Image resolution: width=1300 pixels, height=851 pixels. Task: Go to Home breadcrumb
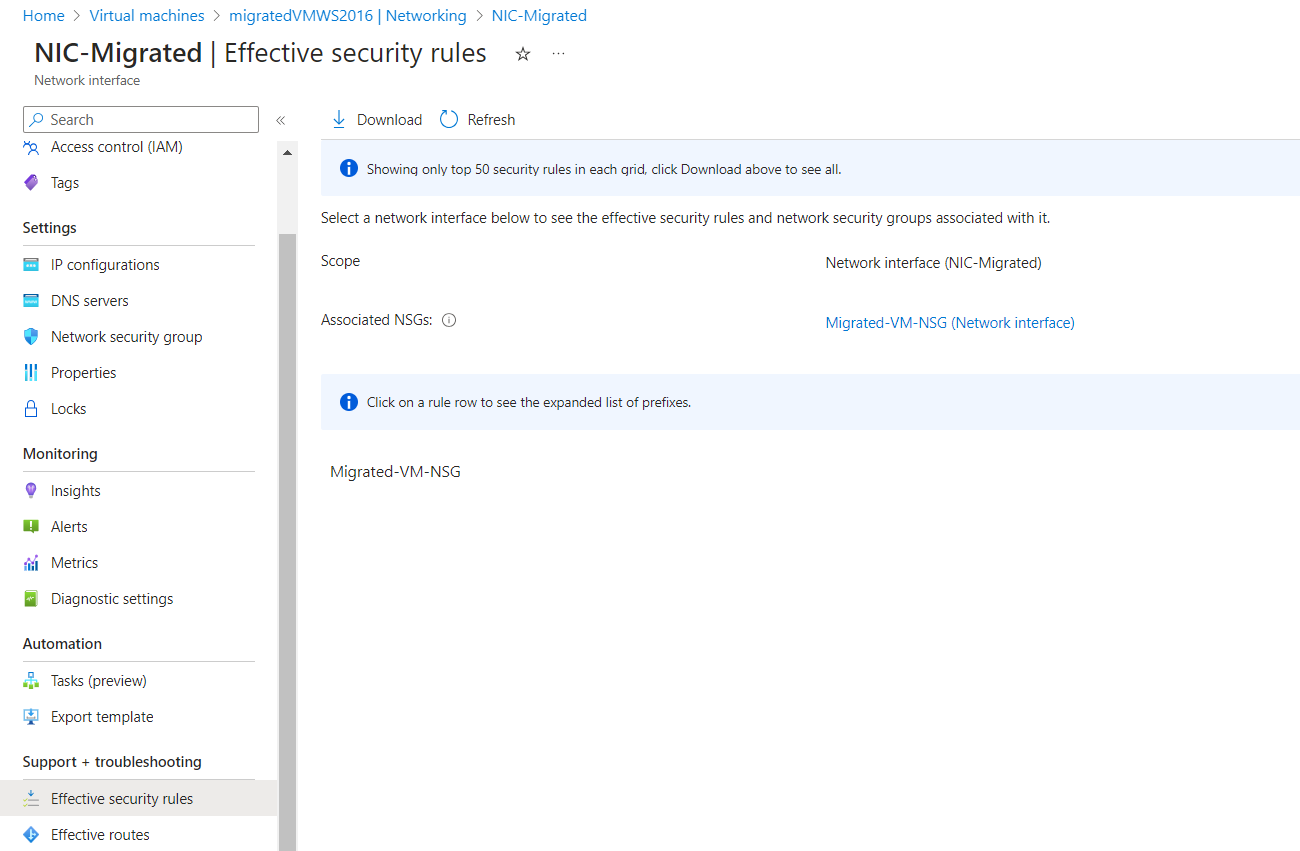[43, 16]
